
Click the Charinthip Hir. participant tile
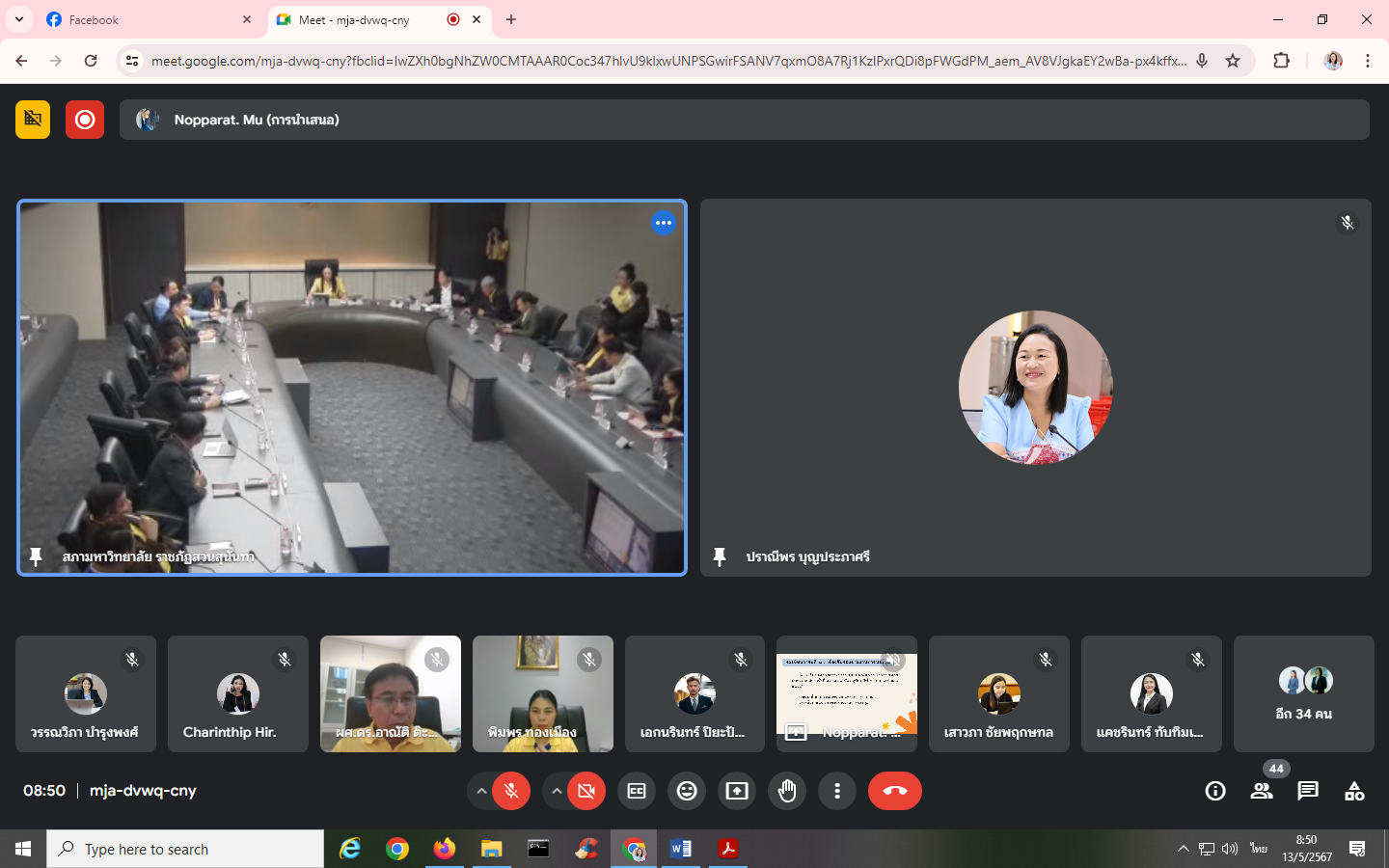[238, 694]
